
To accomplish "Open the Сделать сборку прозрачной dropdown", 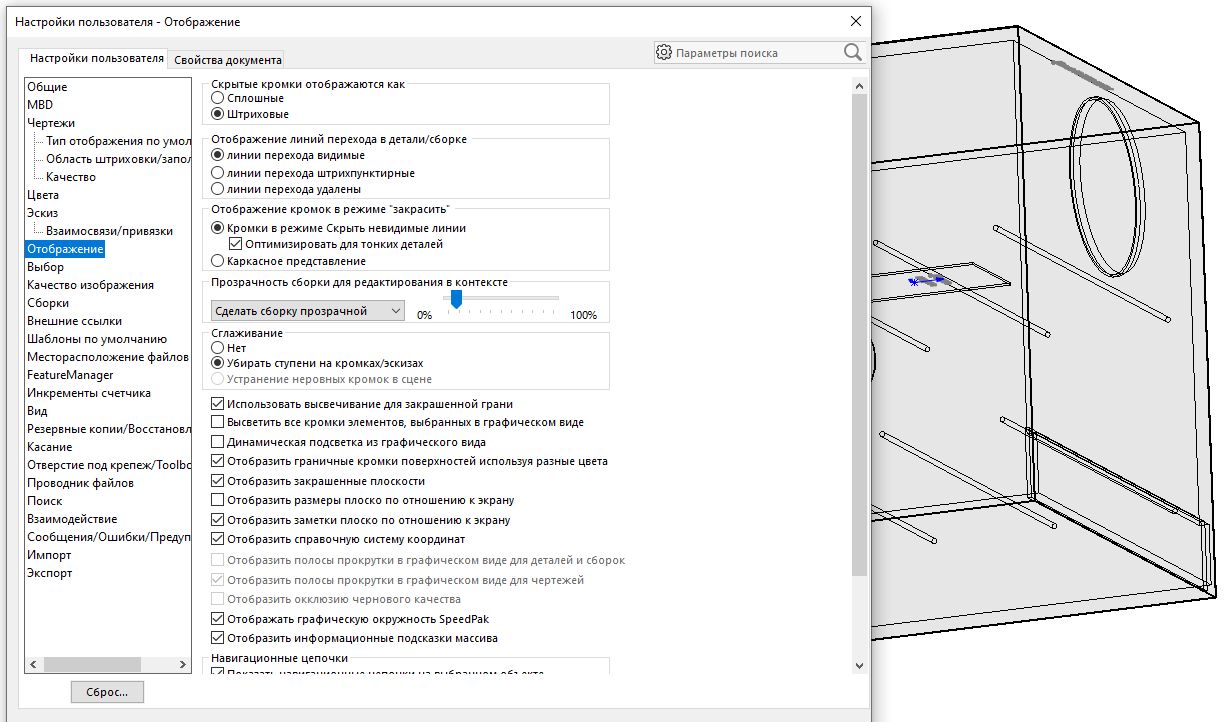I will coord(308,311).
